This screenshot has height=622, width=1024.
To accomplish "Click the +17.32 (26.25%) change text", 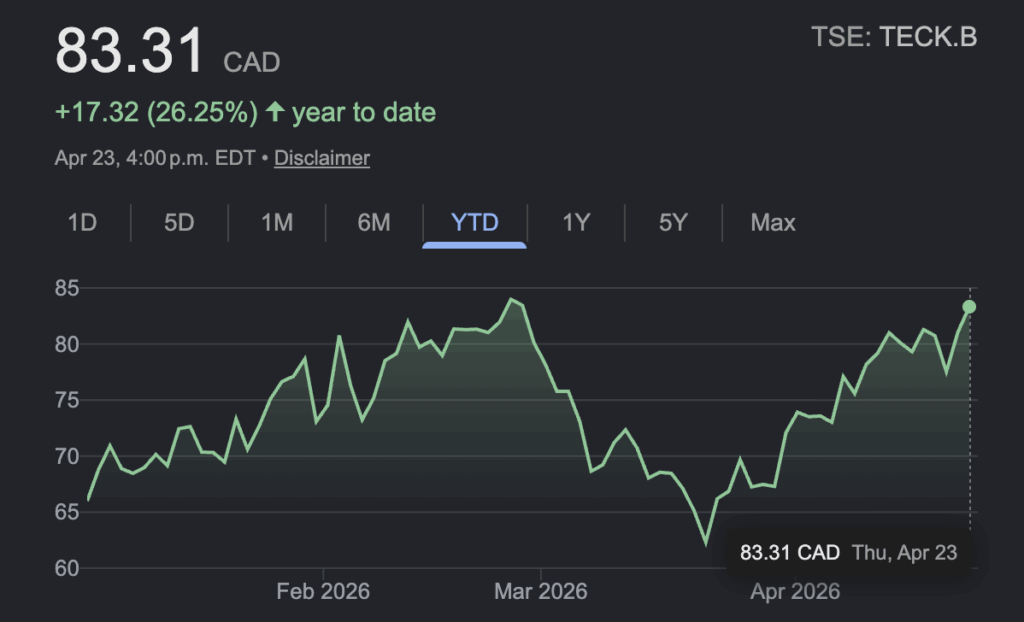I will click(x=156, y=112).
